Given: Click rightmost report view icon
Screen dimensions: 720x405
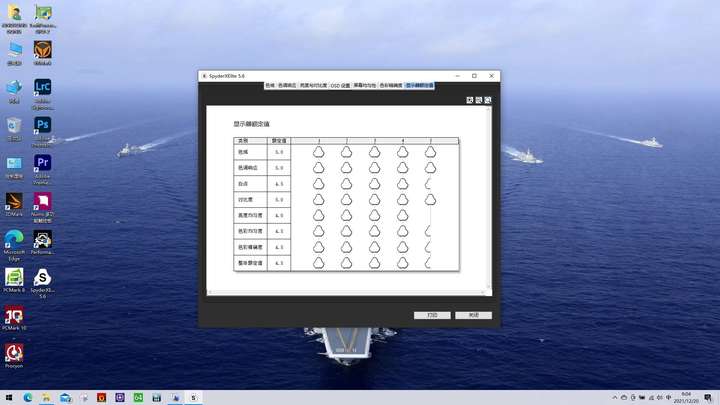Looking at the screenshot, I should 488,100.
